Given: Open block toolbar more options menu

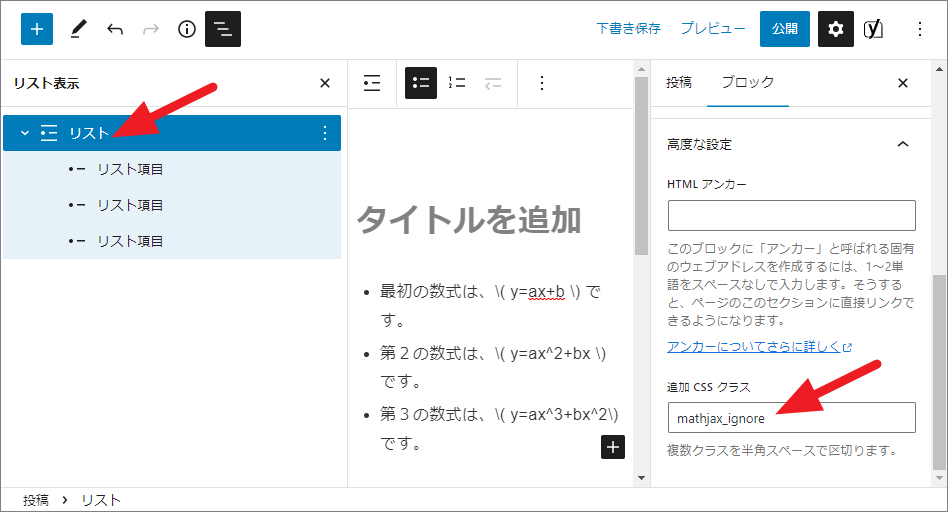Looking at the screenshot, I should pos(542,83).
